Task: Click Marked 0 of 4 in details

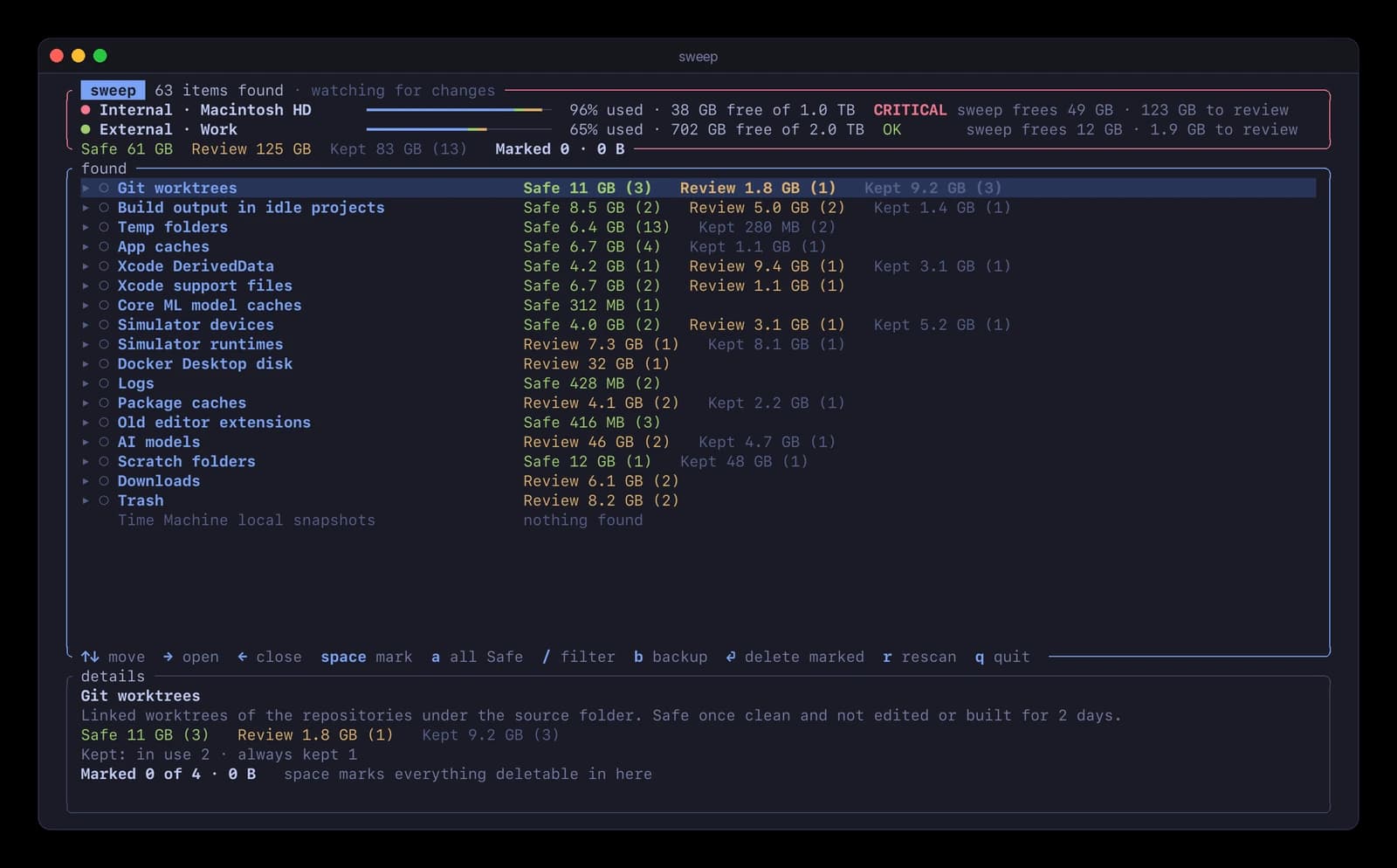Action: coord(141,774)
